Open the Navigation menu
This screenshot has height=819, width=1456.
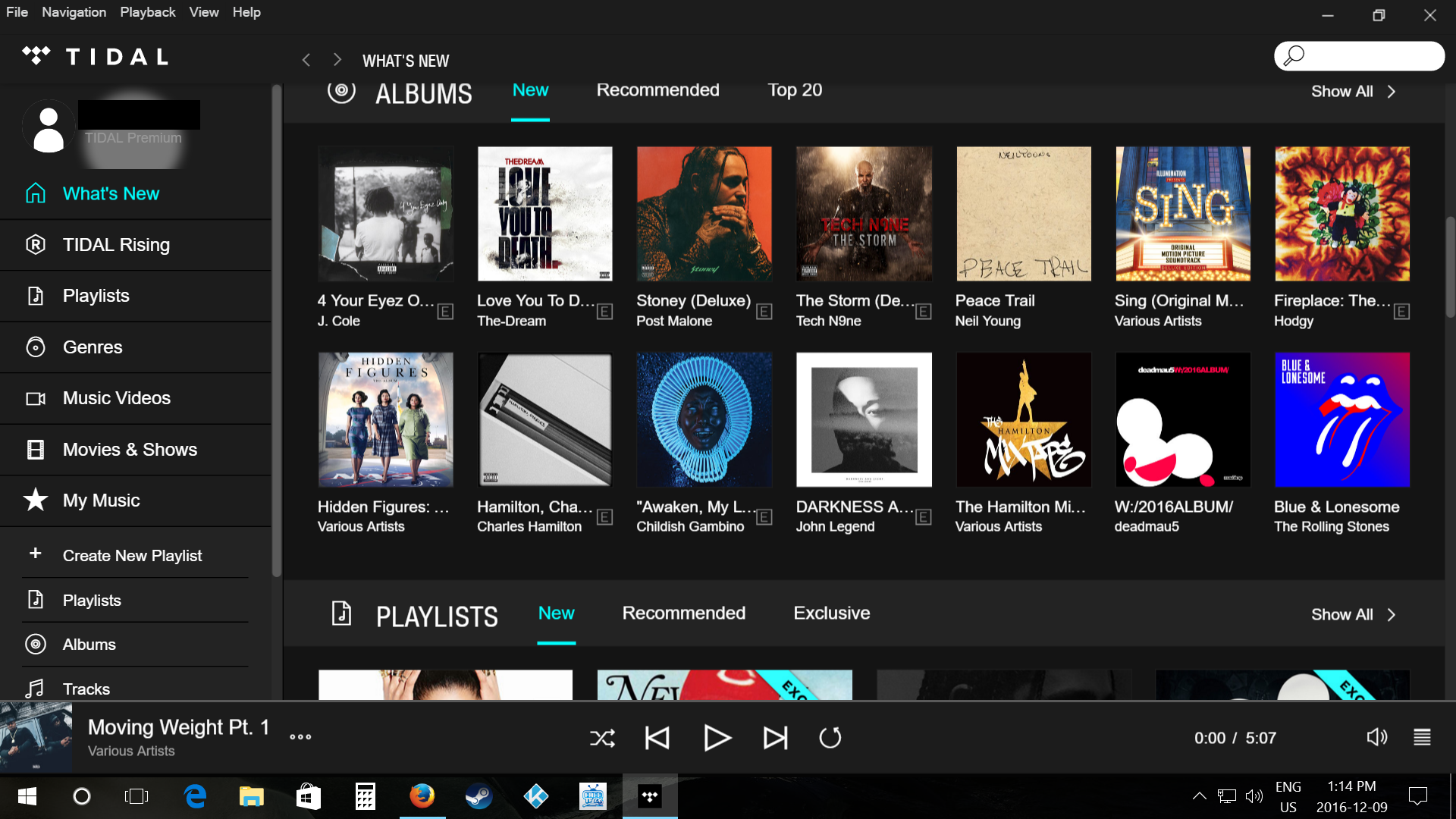point(74,12)
